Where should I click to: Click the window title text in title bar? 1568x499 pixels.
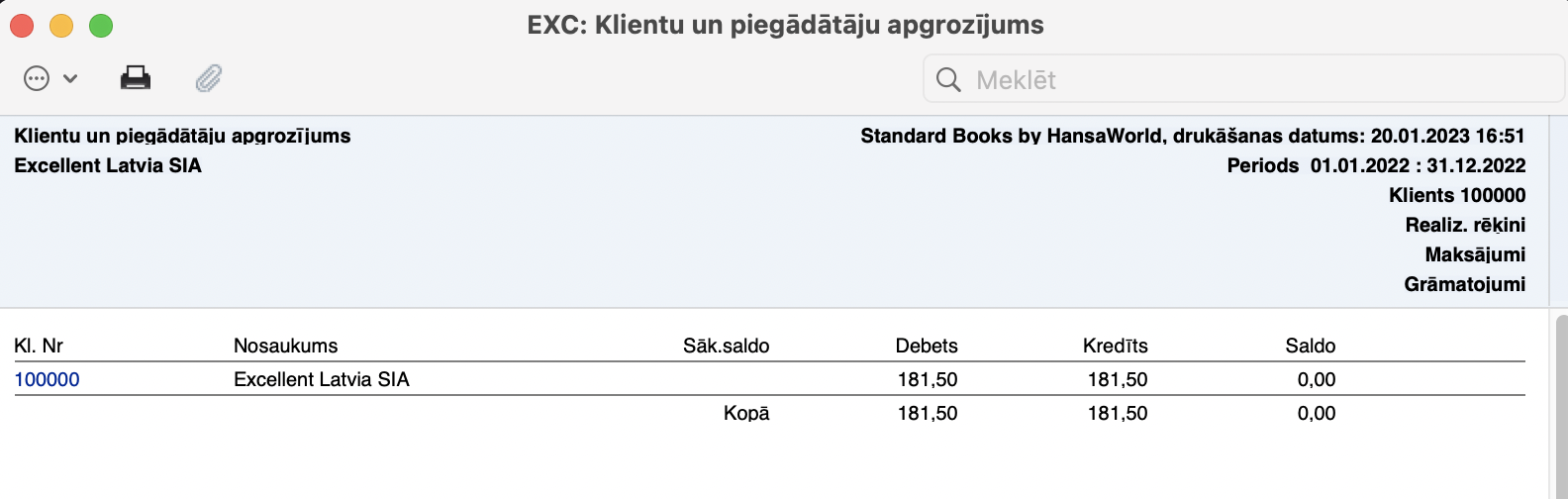pyautogui.click(x=785, y=26)
